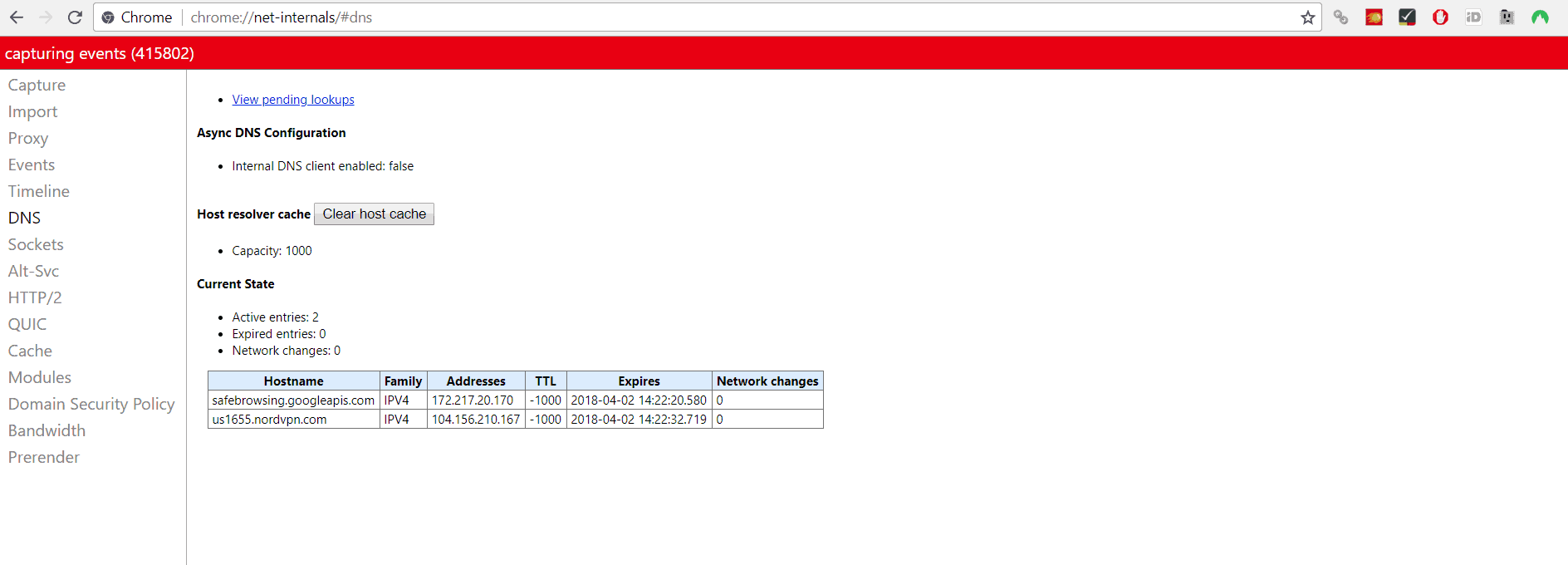Click the Hostname column header
Image resolution: width=1568 pixels, height=565 pixels.
pyautogui.click(x=294, y=381)
